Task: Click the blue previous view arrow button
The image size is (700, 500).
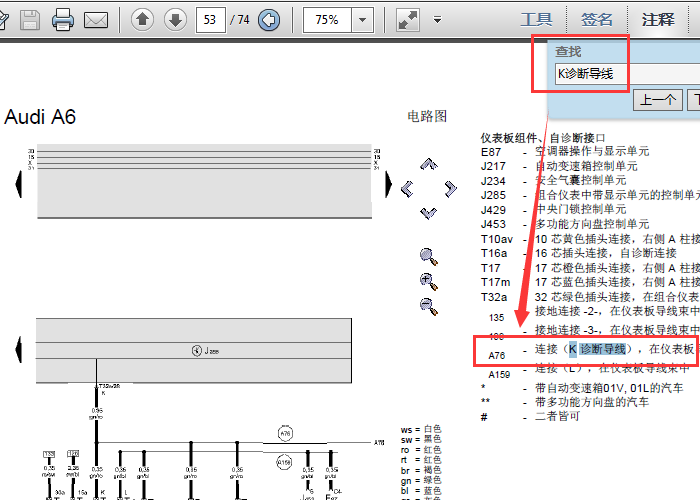Action: (269, 20)
